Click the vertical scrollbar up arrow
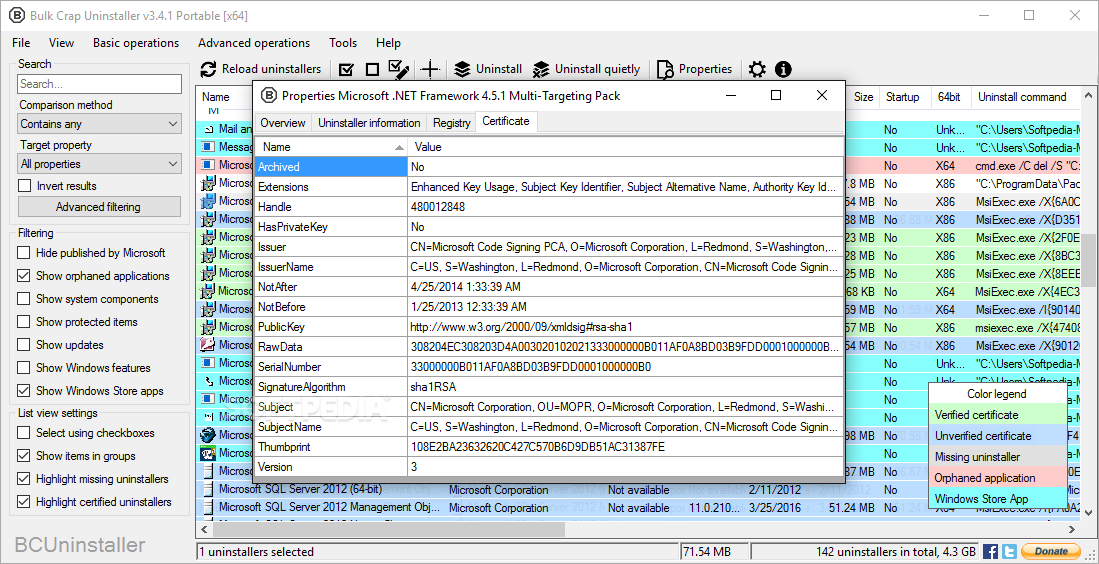1099x564 pixels. [1087, 95]
